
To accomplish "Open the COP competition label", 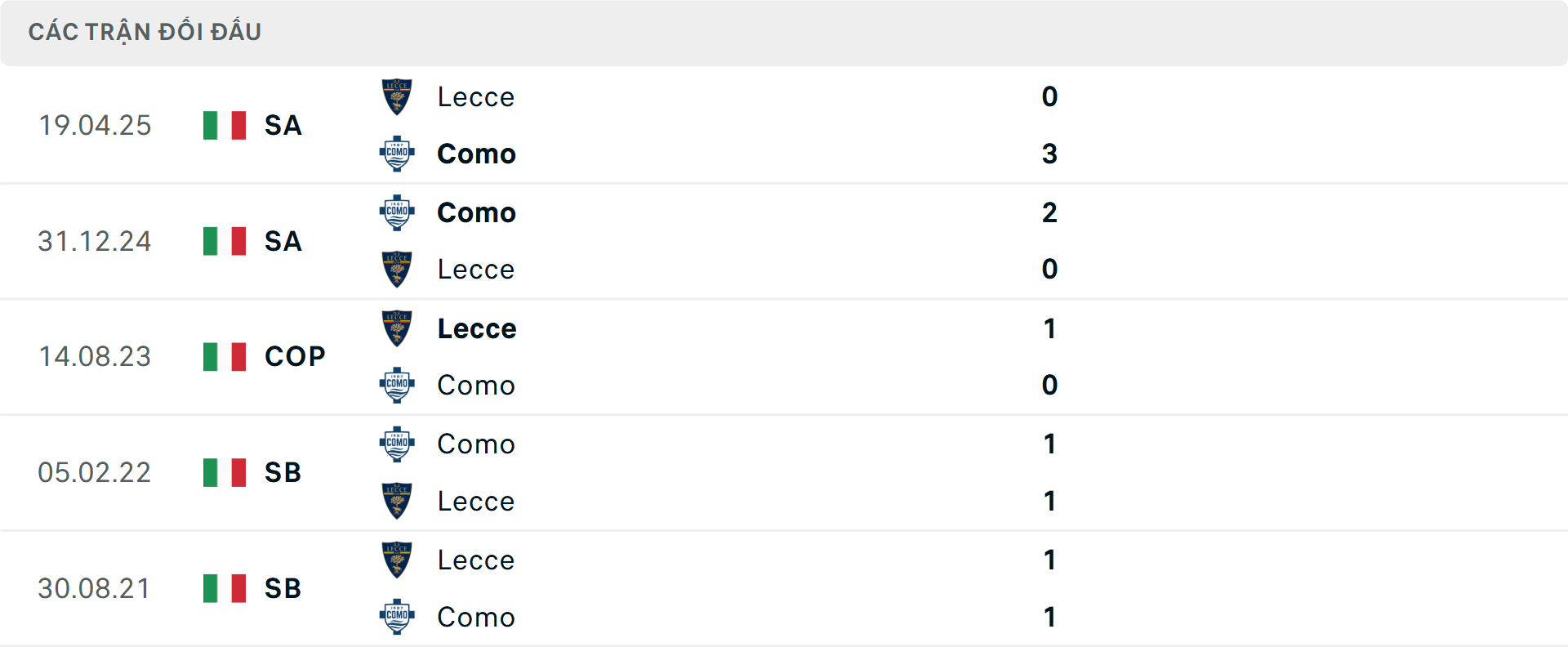I will pos(295,356).
